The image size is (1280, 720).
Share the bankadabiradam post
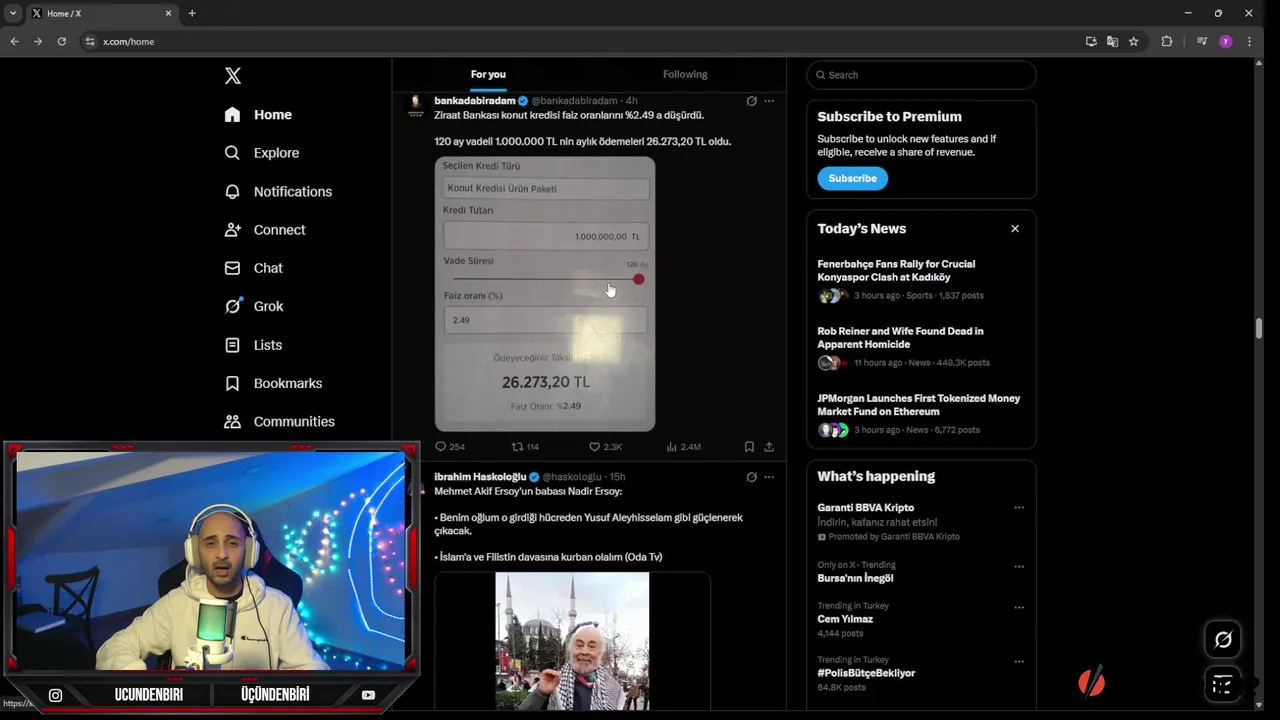coord(769,447)
